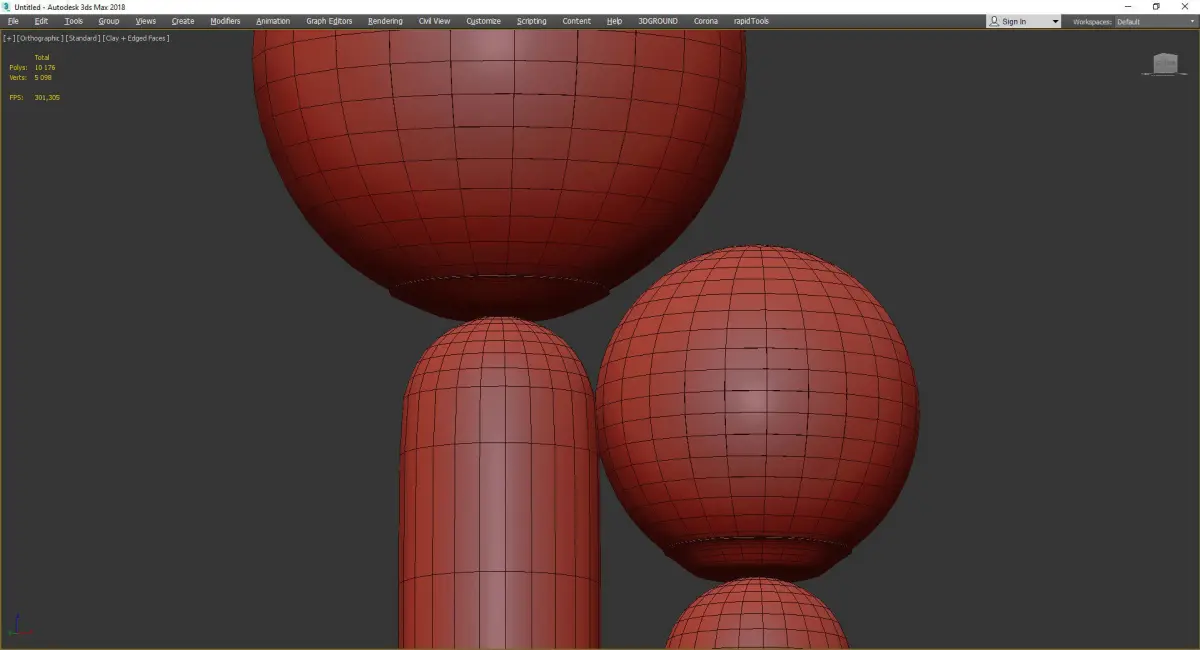Open the Graph Editors menu
This screenshot has height=650, width=1200.
tap(329, 21)
